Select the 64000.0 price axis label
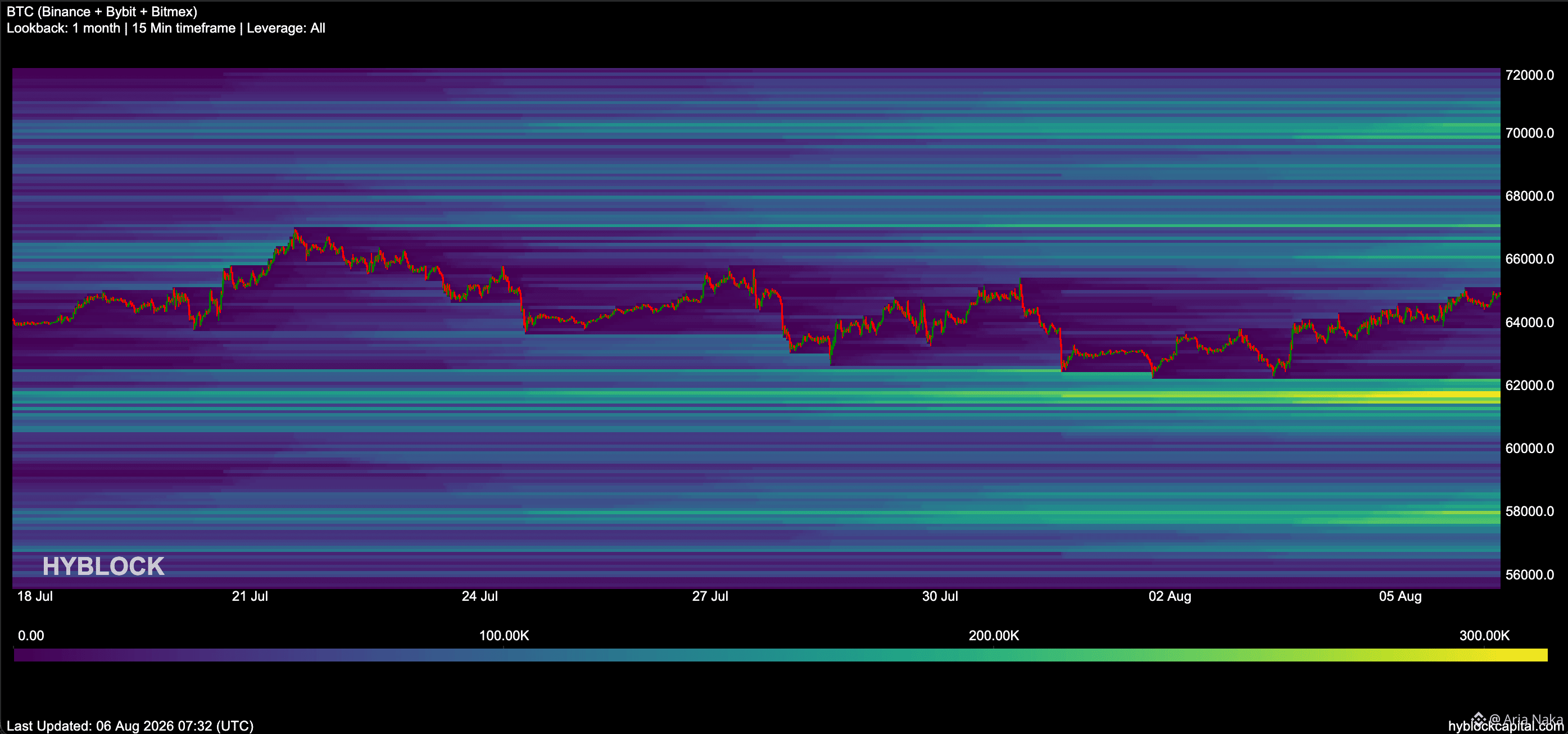This screenshot has height=734, width=1568. tap(1529, 322)
